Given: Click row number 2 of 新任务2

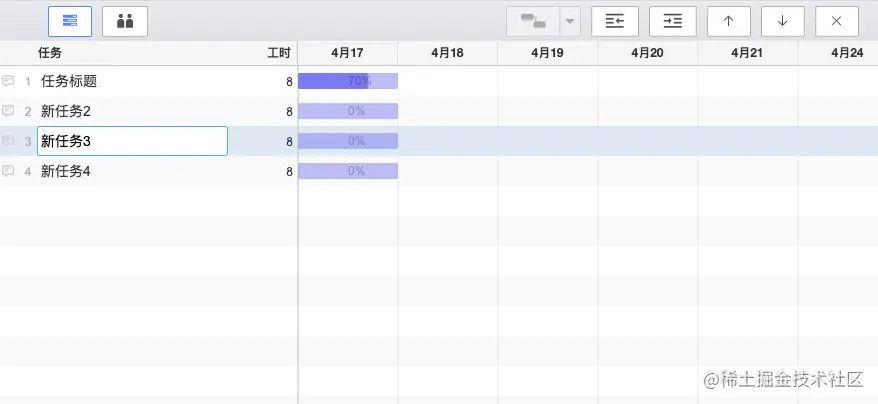Looking at the screenshot, I should point(28,112).
